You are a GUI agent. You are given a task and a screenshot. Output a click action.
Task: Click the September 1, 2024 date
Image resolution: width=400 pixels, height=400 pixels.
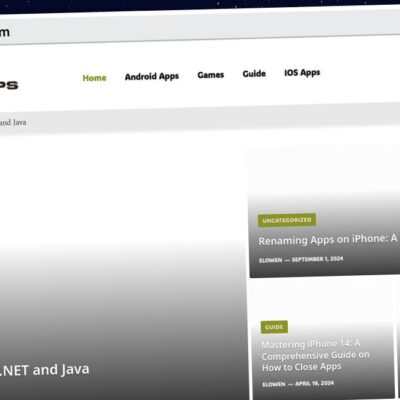pos(317,259)
